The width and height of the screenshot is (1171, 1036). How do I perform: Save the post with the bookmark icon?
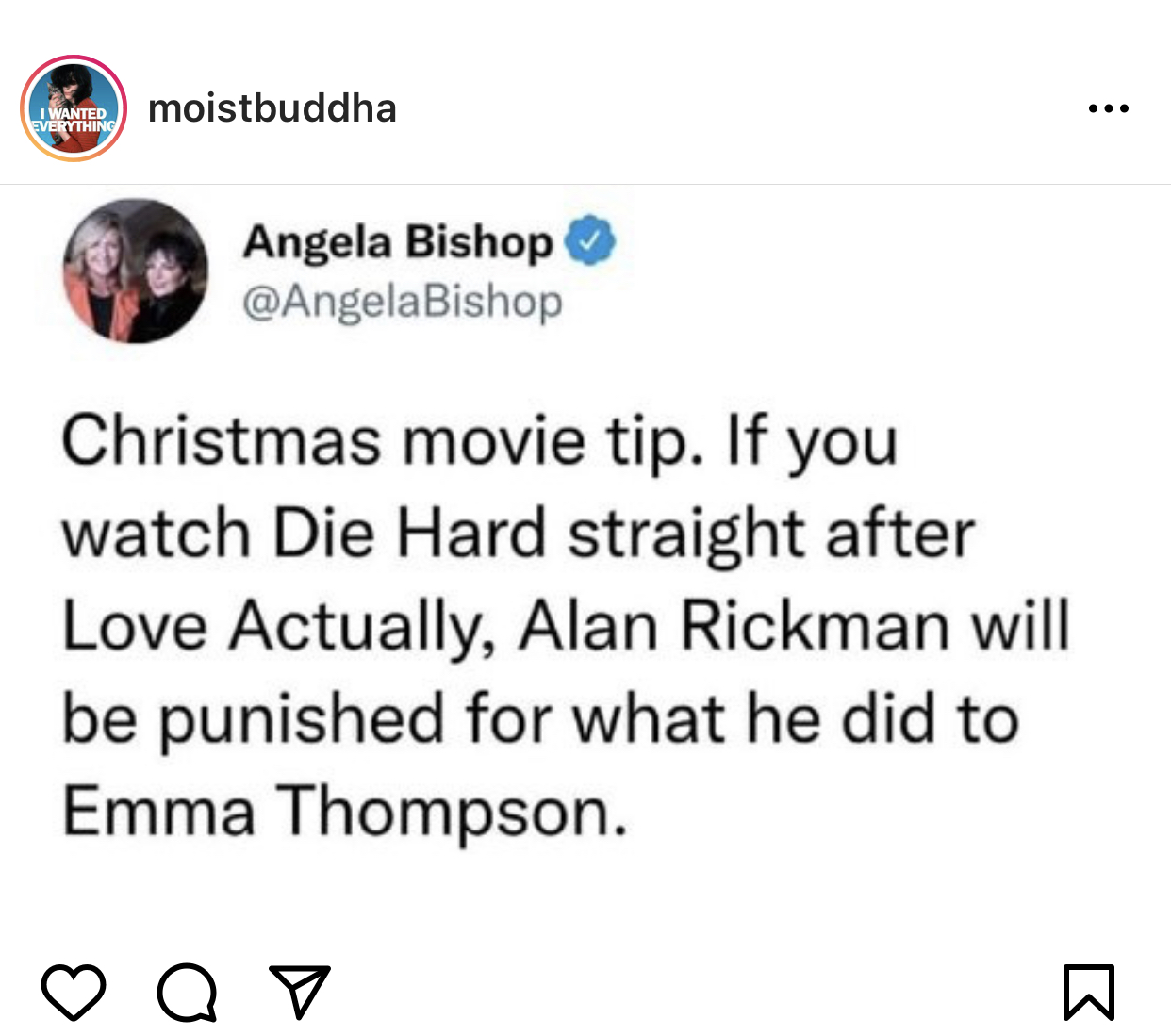[x=1089, y=992]
